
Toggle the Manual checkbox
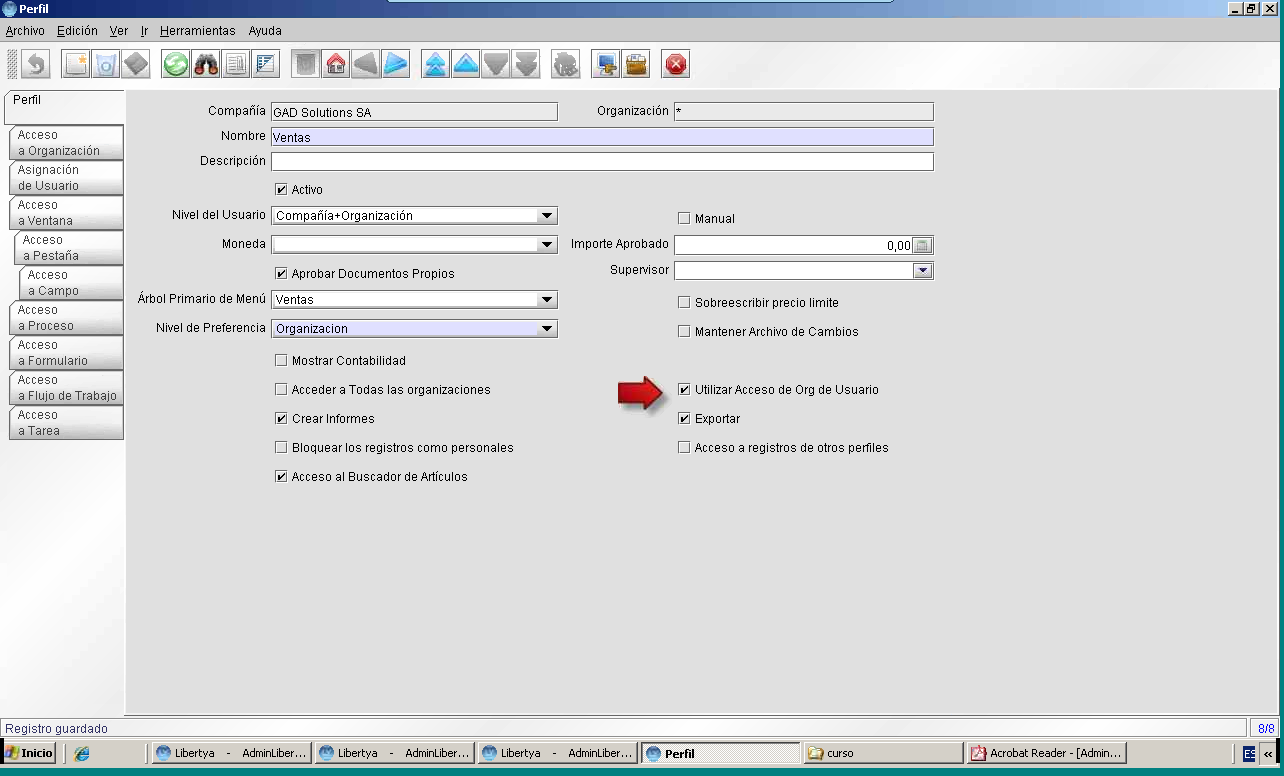684,219
